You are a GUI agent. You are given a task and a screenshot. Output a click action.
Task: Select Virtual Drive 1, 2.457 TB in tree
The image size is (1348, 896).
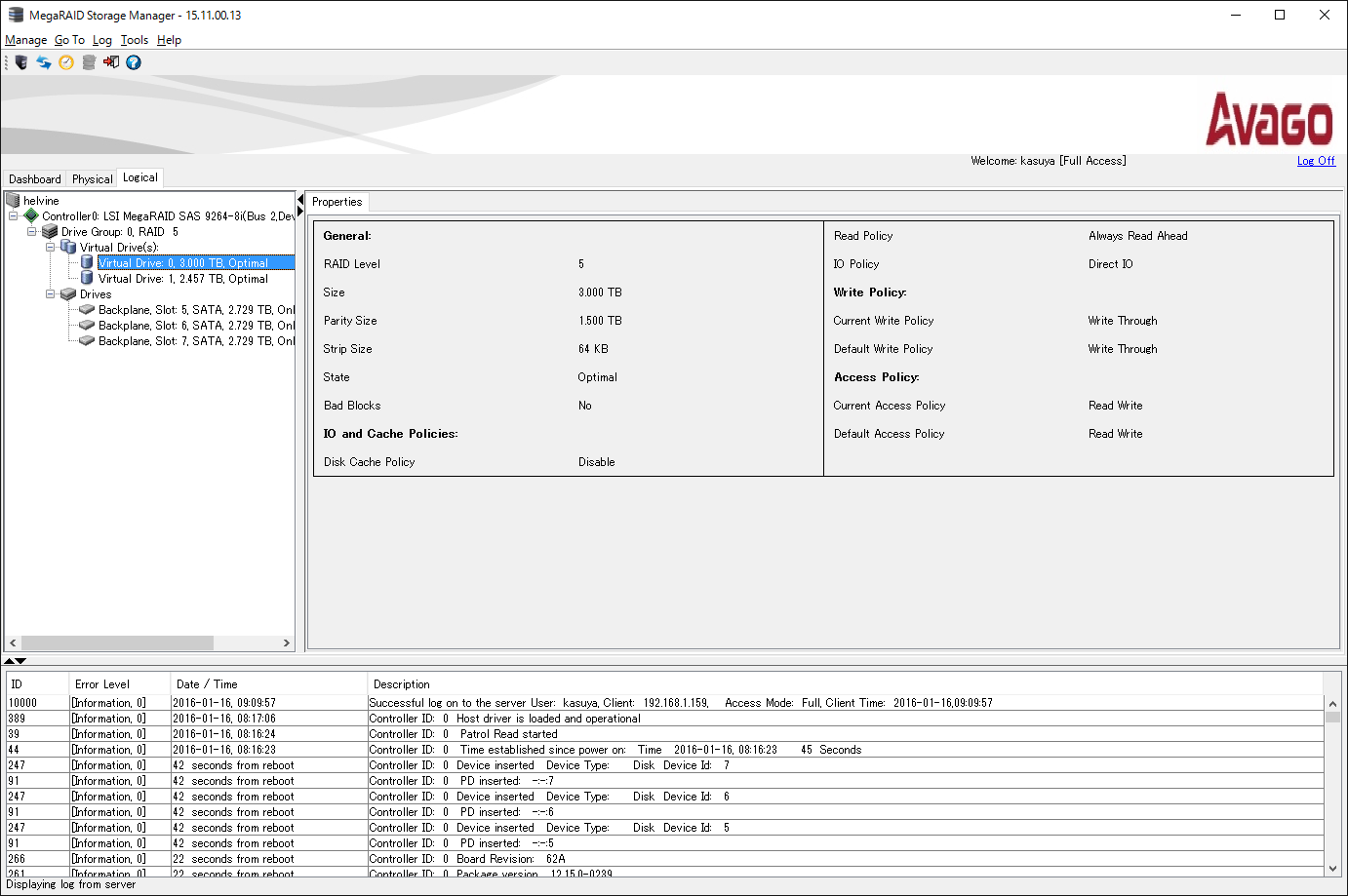pyautogui.click(x=183, y=279)
